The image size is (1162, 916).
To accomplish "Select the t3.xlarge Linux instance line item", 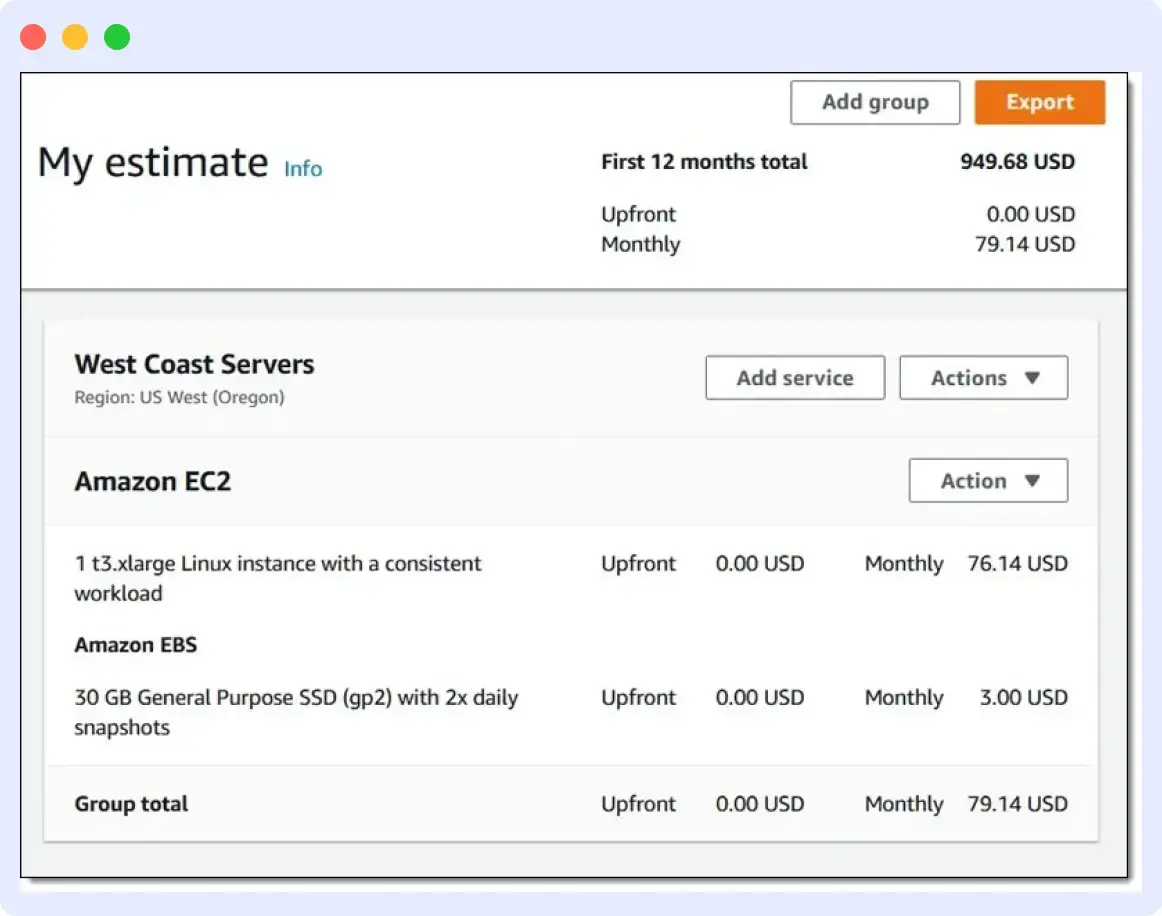I will [x=277, y=578].
